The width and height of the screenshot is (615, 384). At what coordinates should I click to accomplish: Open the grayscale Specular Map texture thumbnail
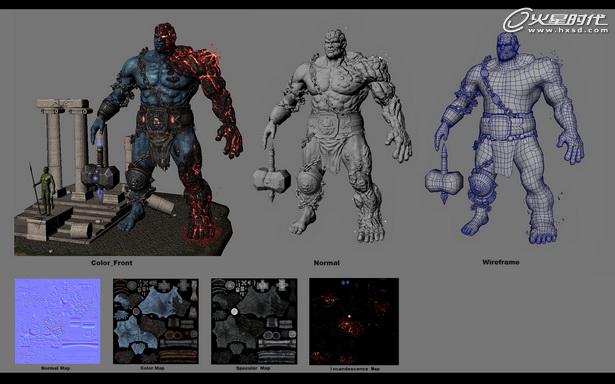(254, 321)
